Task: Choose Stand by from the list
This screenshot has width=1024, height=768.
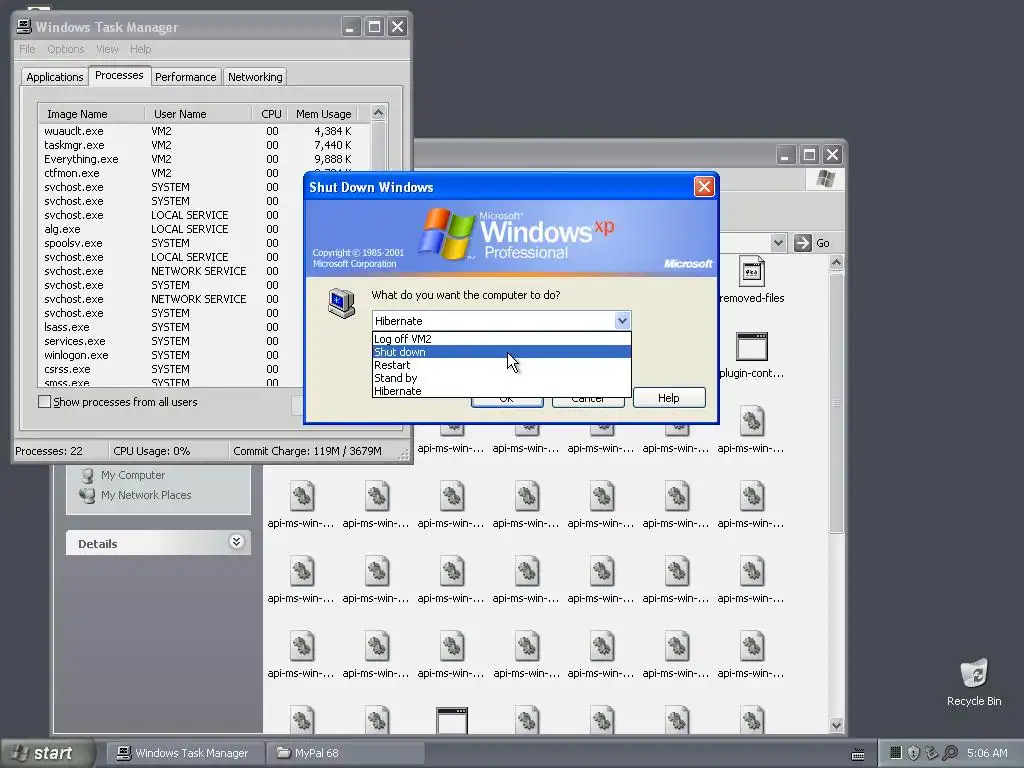Action: (502, 378)
